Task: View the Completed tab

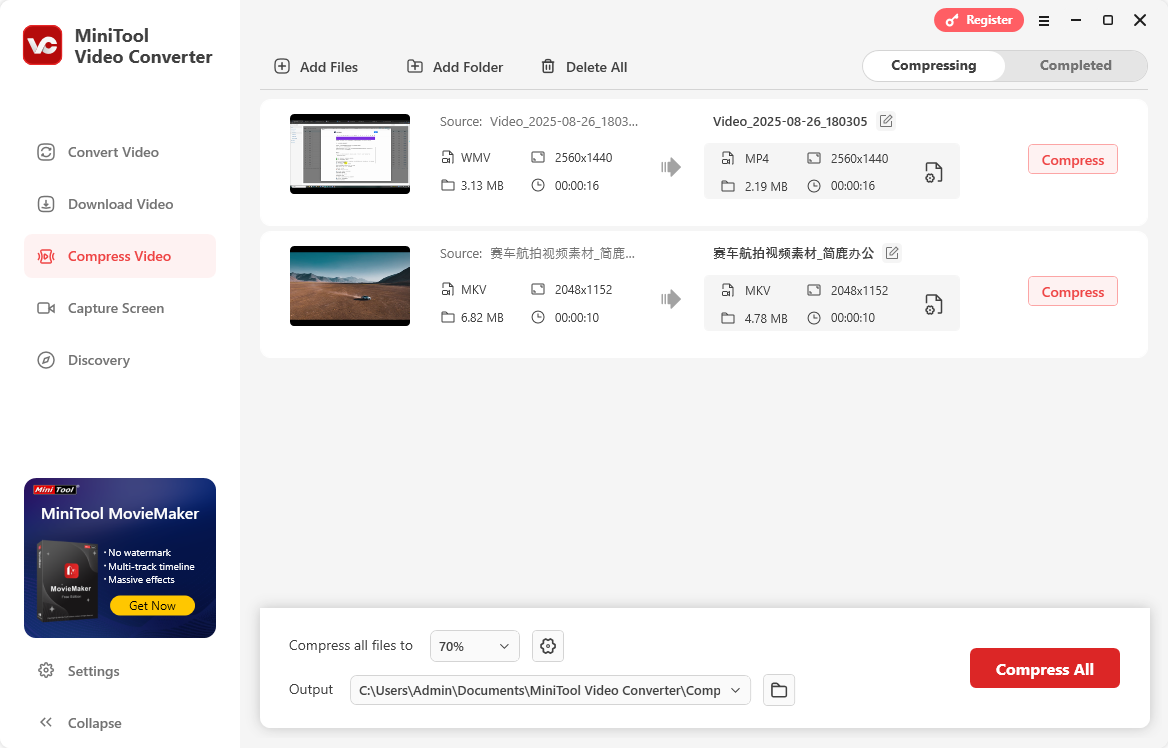Action: 1075,65
